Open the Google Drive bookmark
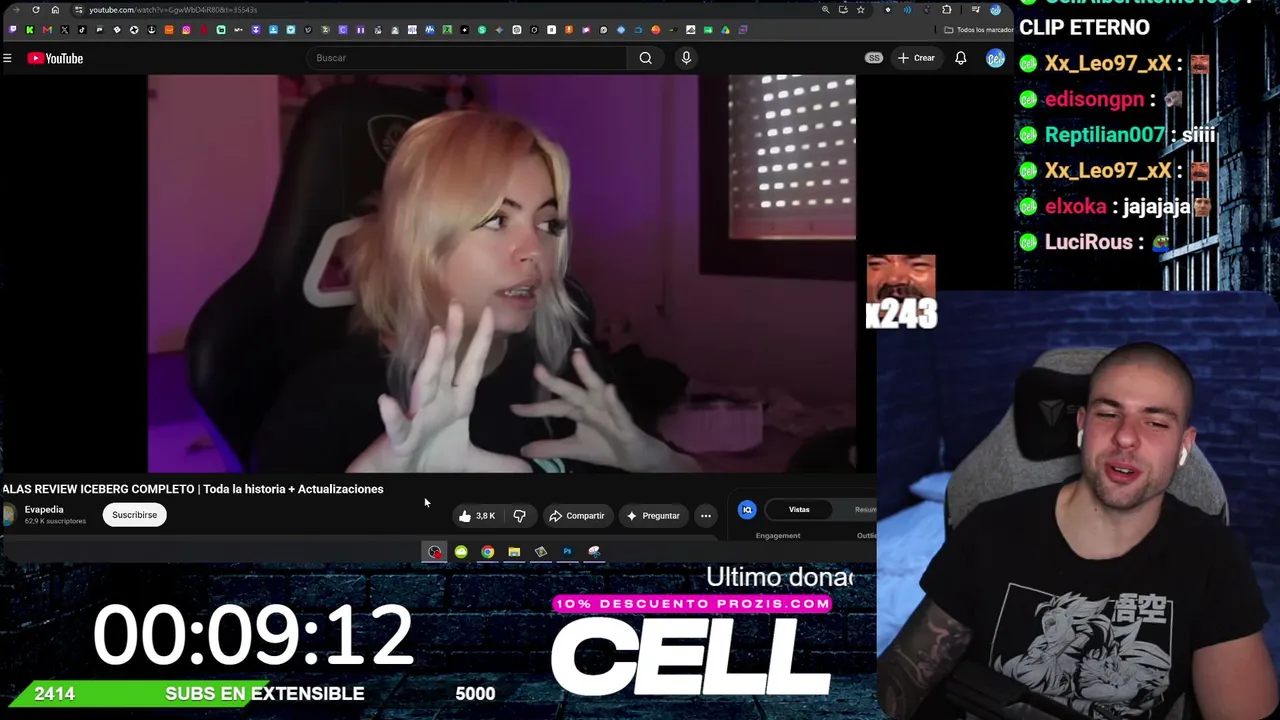 point(725,30)
